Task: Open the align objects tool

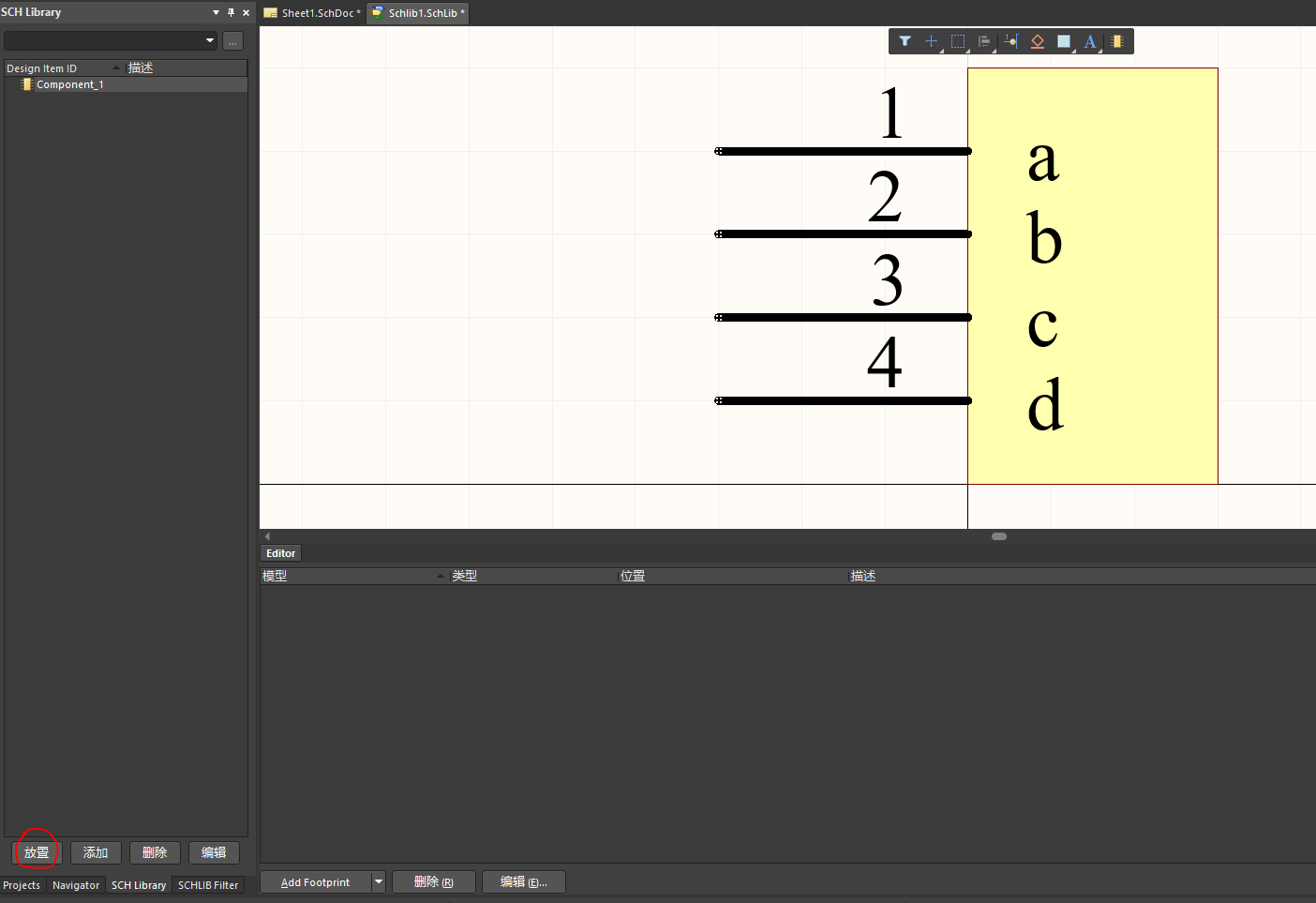Action: point(984,41)
